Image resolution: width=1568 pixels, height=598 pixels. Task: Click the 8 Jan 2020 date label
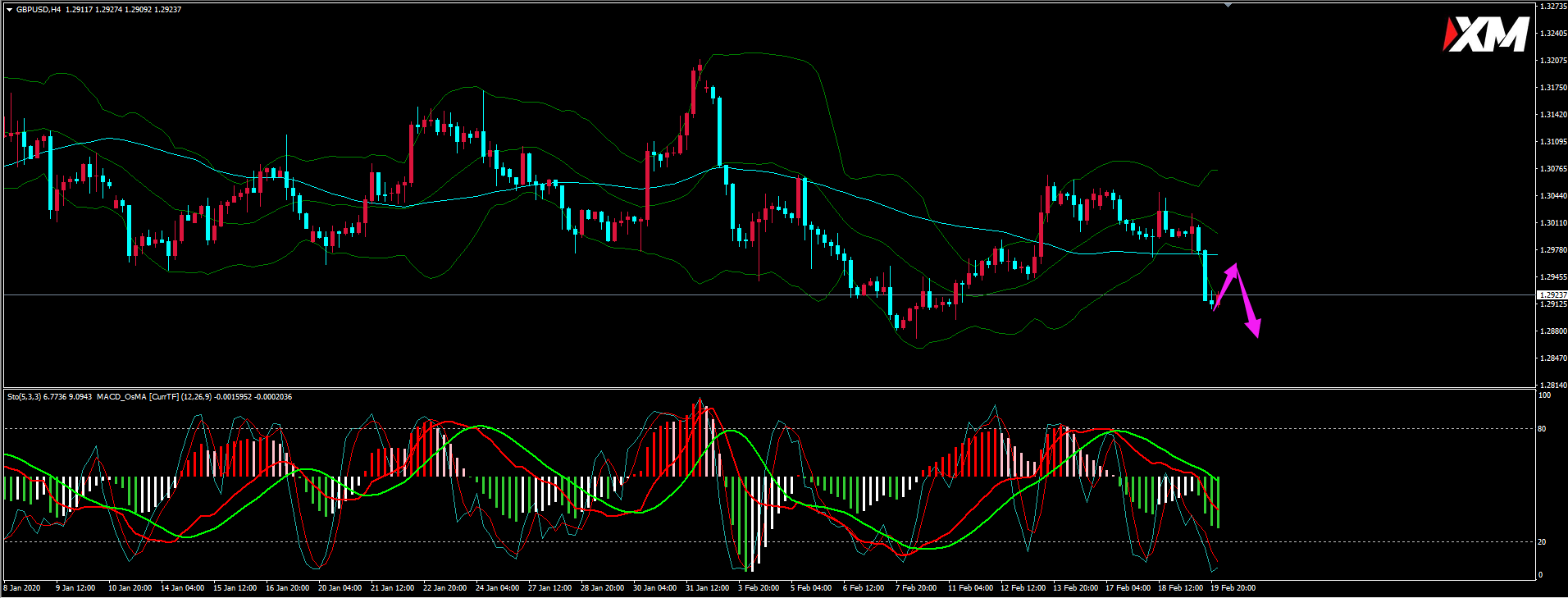pyautogui.click(x=22, y=588)
